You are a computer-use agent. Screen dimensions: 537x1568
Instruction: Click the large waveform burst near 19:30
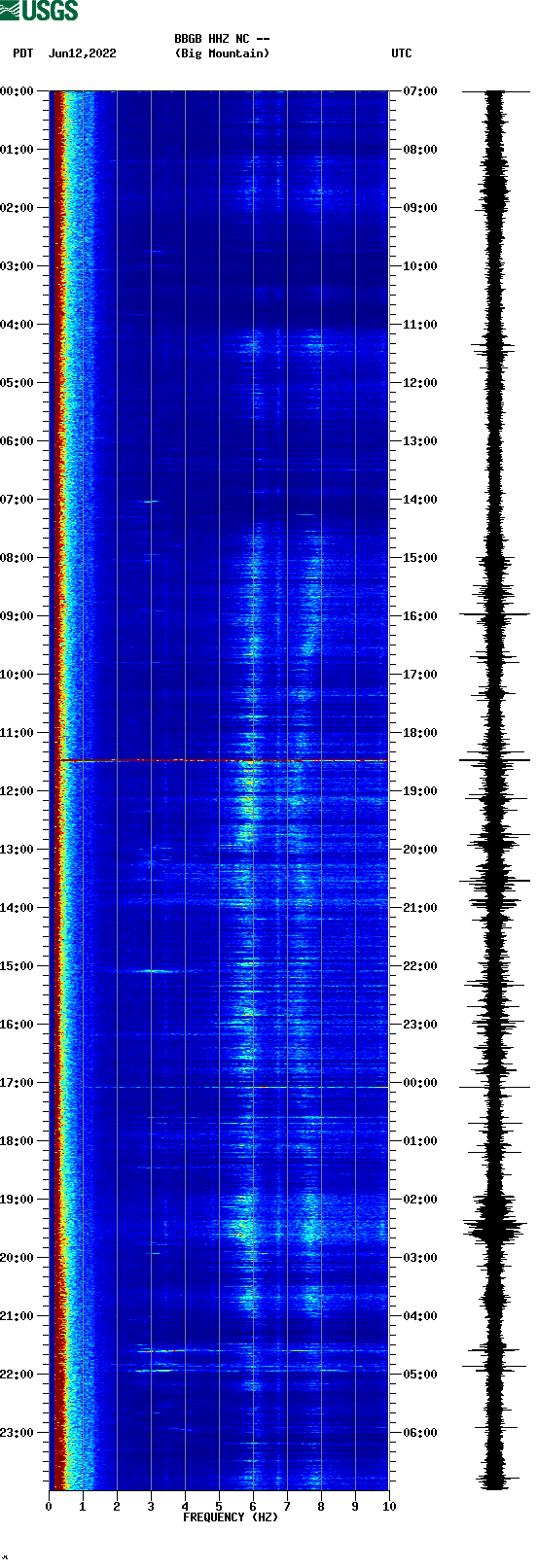pos(496,1230)
